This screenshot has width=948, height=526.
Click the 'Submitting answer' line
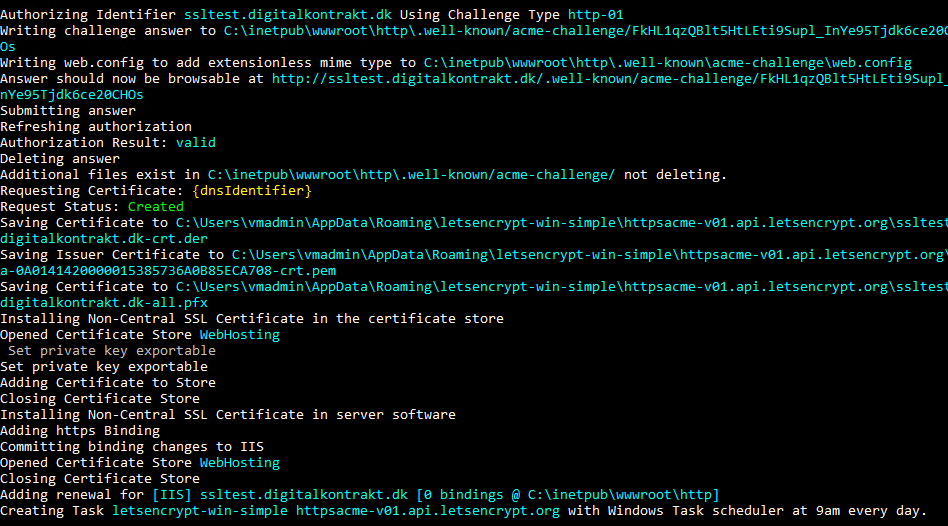click(x=68, y=111)
